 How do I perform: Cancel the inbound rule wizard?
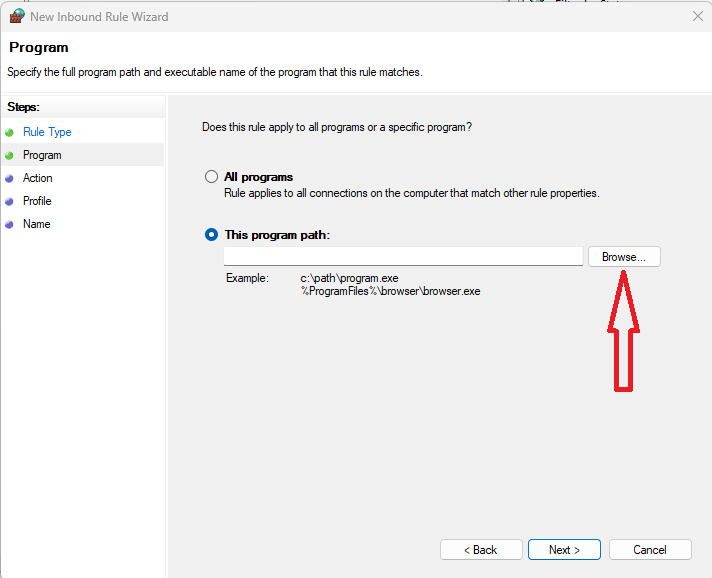pos(649,550)
